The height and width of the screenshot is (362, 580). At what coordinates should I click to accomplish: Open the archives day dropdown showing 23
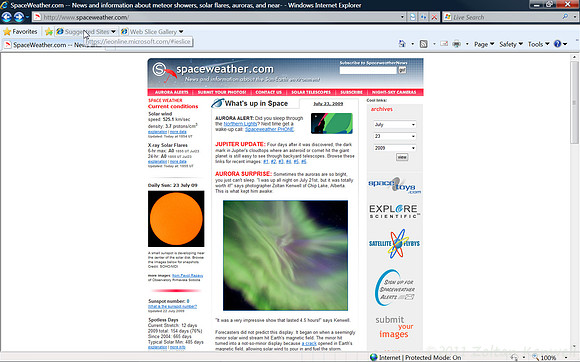pyautogui.click(x=394, y=136)
